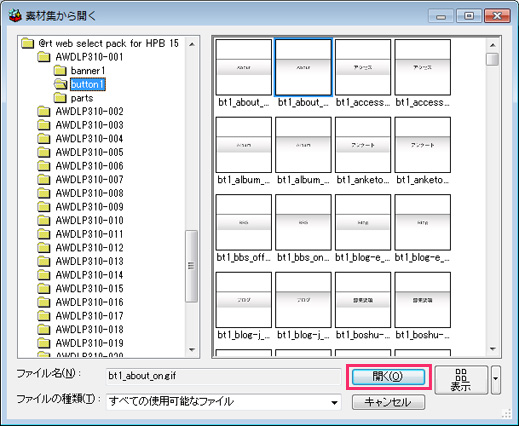Click the ファイル名 file name field

(223, 376)
